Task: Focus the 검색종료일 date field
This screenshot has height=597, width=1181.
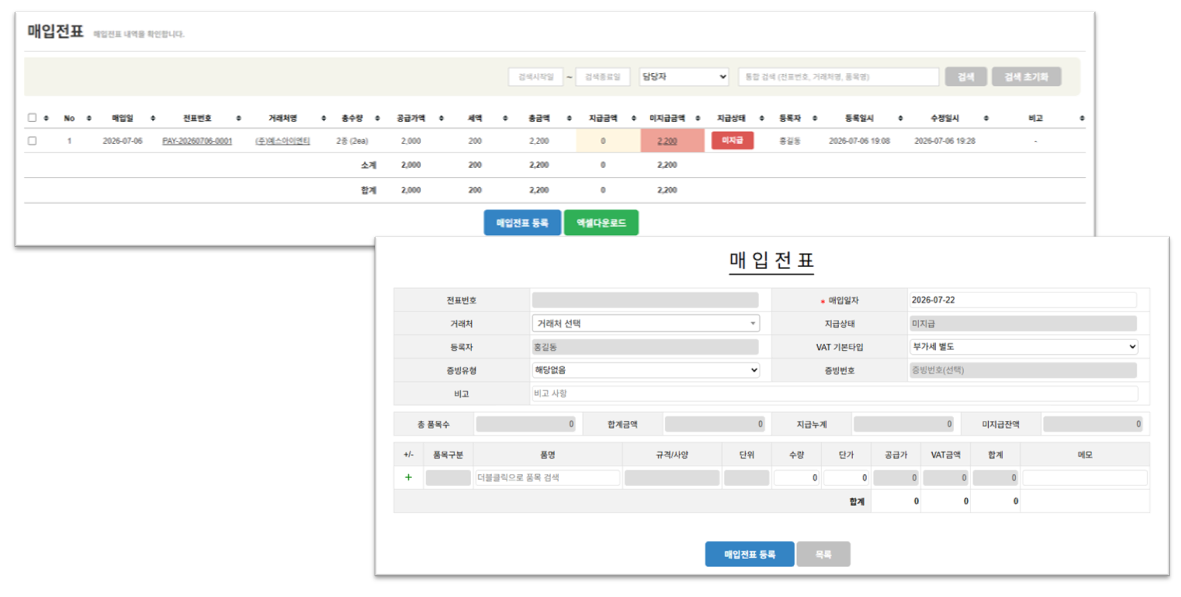Action: click(603, 77)
